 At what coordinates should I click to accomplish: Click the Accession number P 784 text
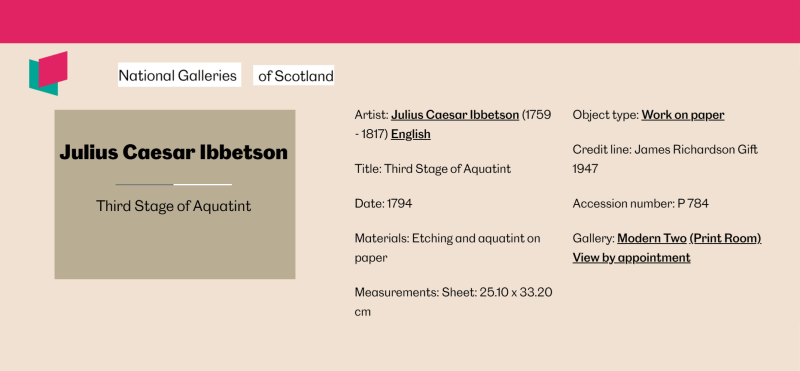(x=640, y=204)
